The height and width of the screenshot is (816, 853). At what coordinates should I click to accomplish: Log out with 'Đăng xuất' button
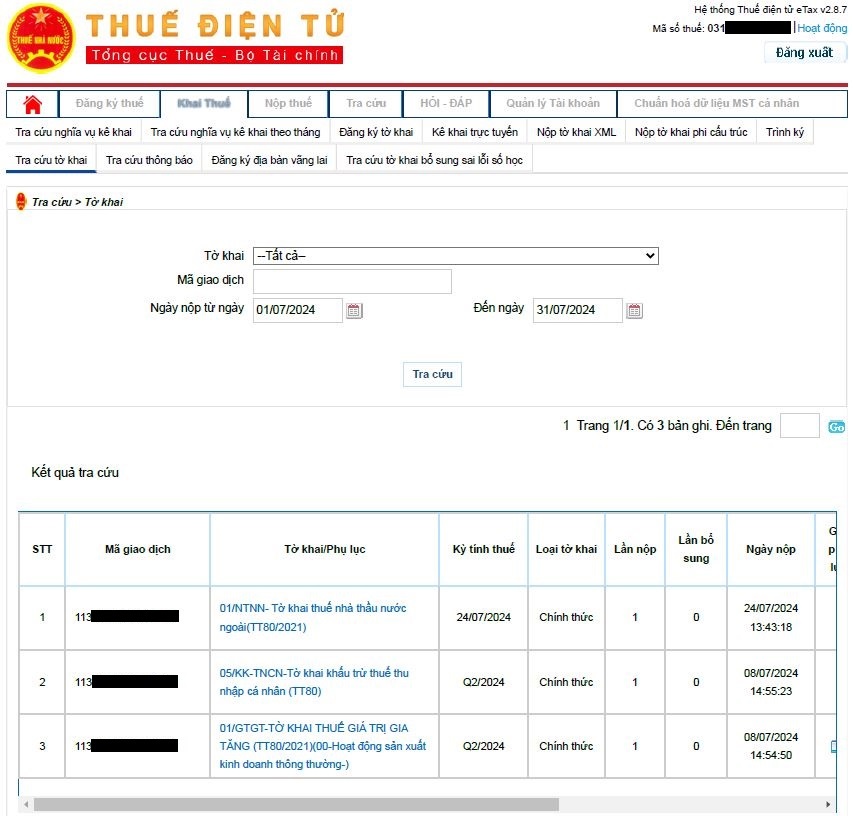804,53
